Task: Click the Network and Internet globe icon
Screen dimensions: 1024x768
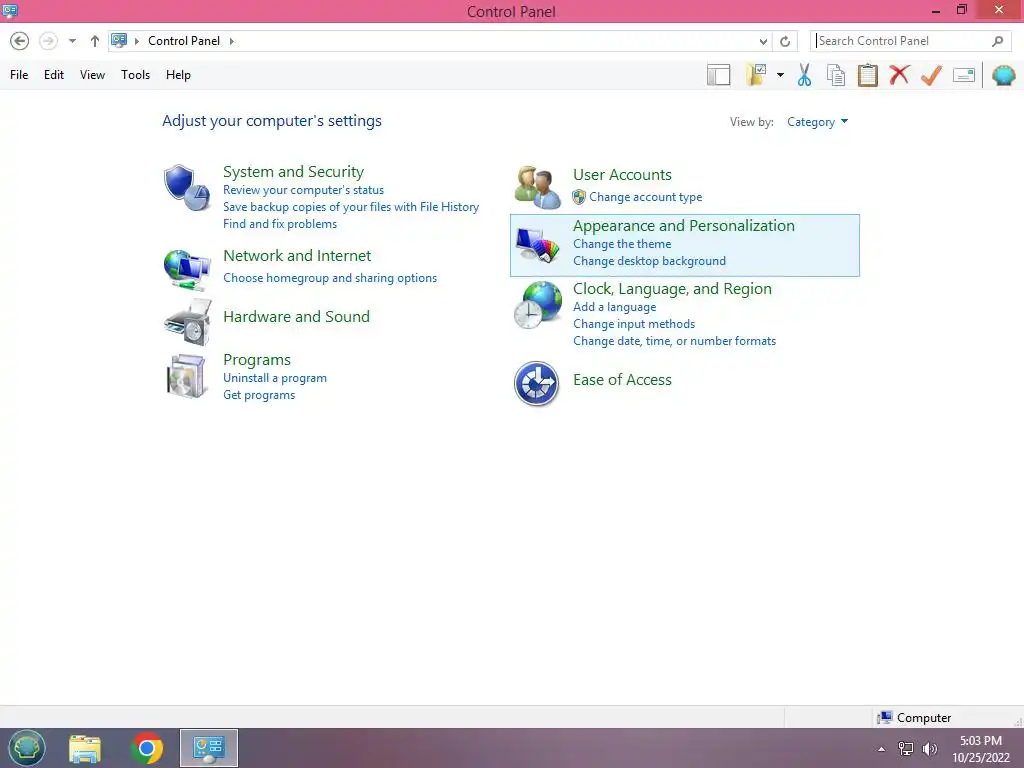Action: 187,269
